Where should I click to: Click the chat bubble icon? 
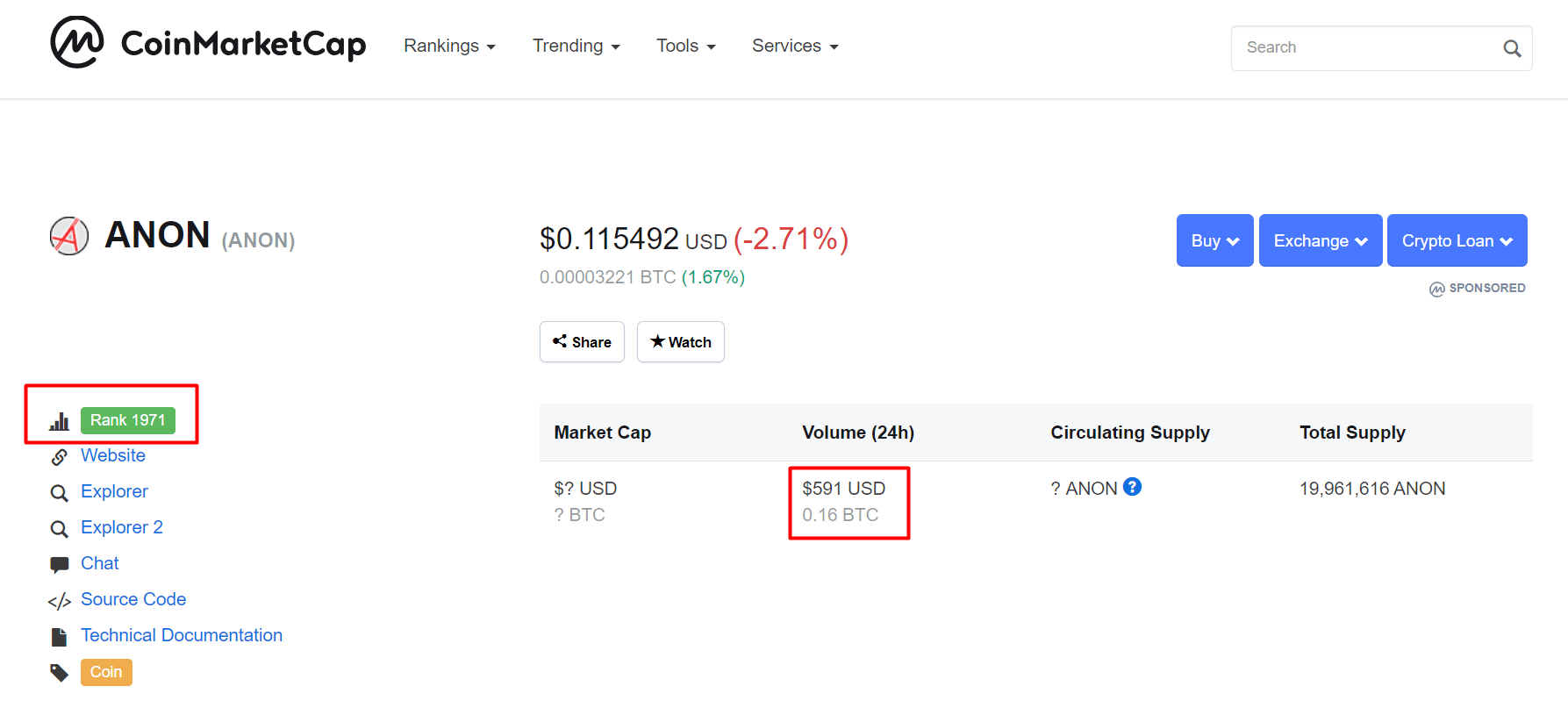click(59, 564)
